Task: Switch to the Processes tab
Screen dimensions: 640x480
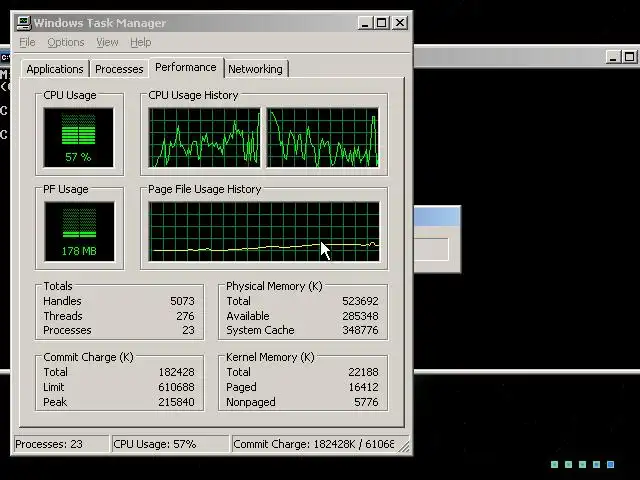Action: pyautogui.click(x=119, y=69)
